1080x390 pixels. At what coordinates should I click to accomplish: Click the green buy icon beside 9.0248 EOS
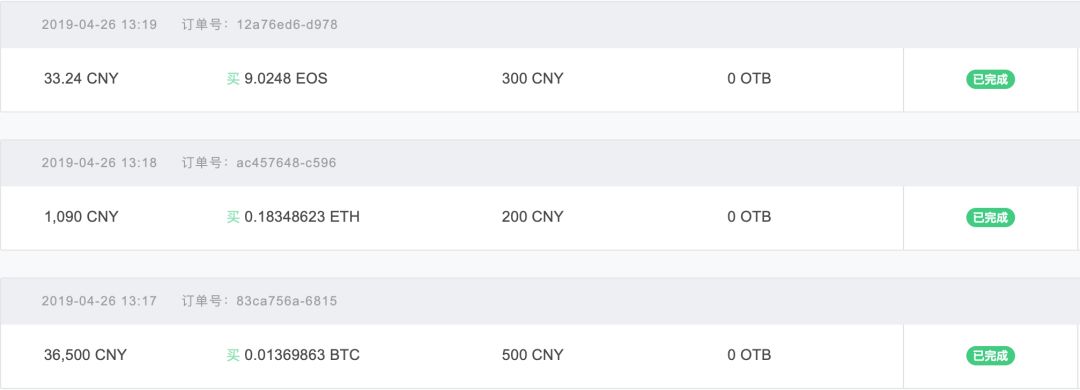[233, 79]
